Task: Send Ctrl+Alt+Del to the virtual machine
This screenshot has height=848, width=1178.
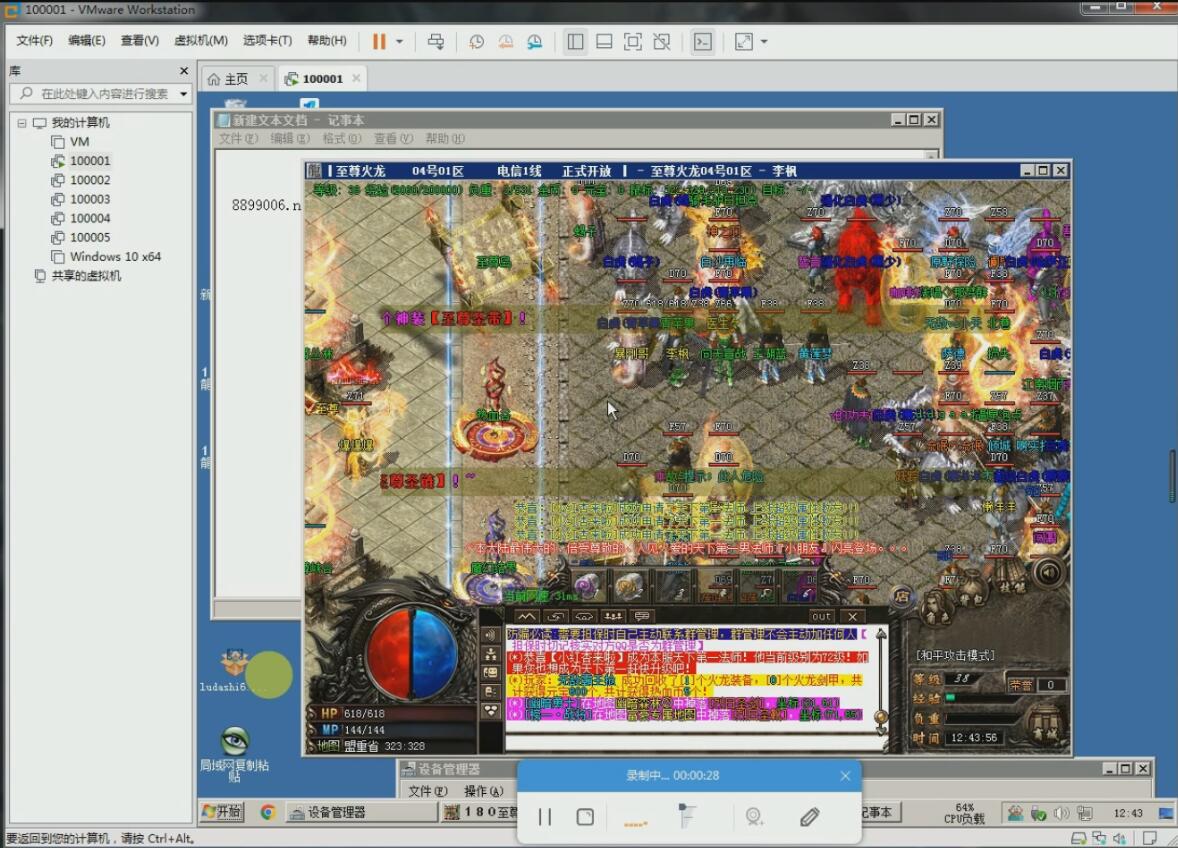Action: [436, 41]
